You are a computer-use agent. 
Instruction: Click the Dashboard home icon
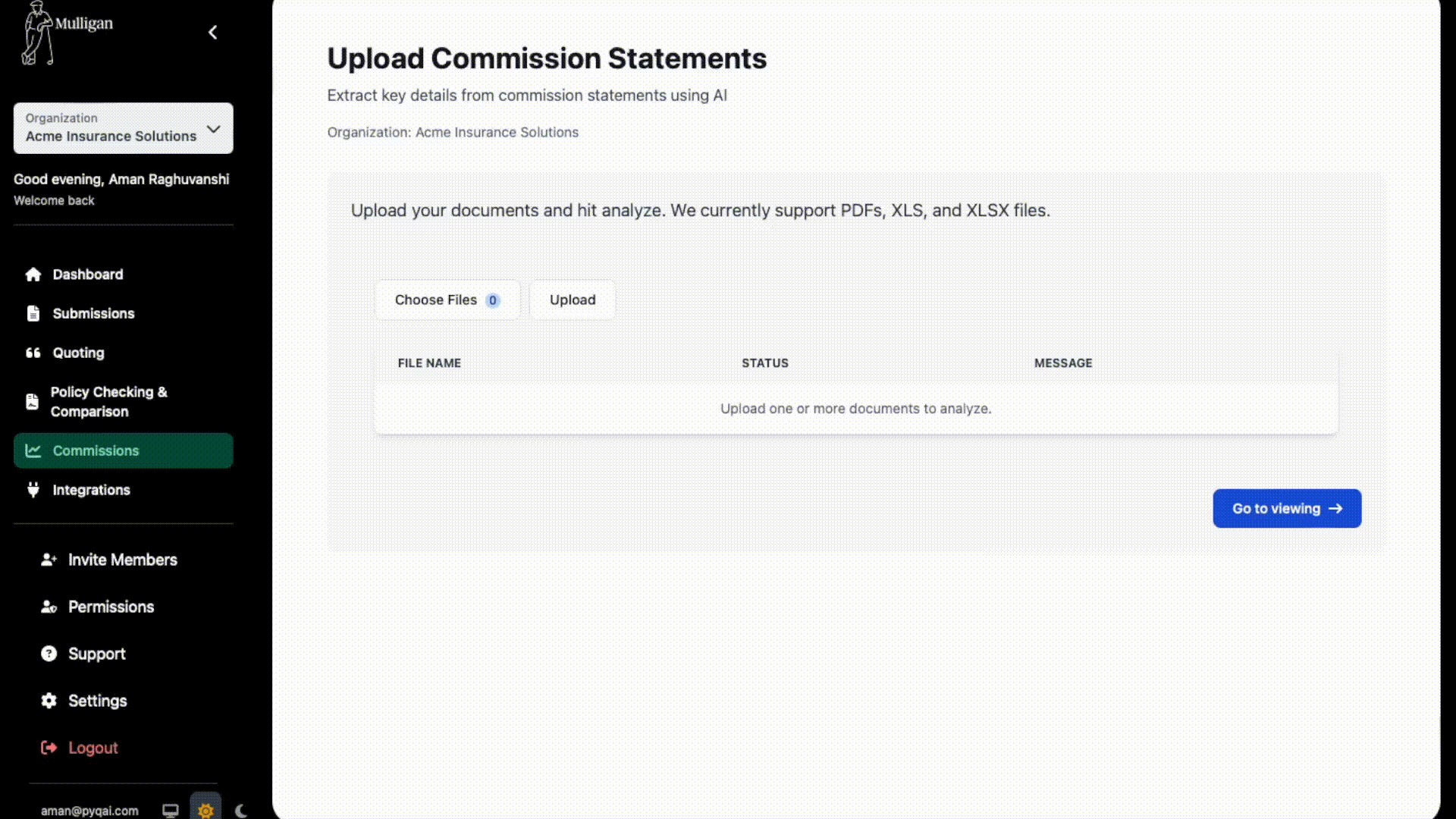click(x=33, y=275)
